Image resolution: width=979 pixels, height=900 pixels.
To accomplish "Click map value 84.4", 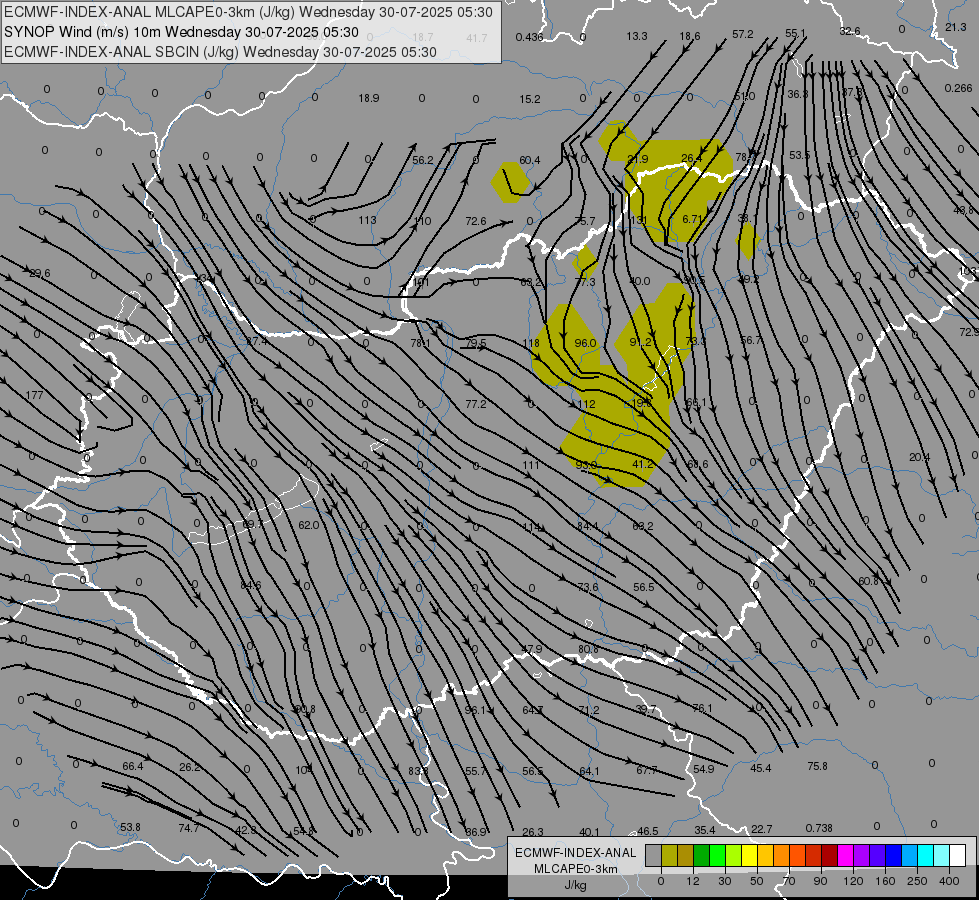I will (587, 527).
